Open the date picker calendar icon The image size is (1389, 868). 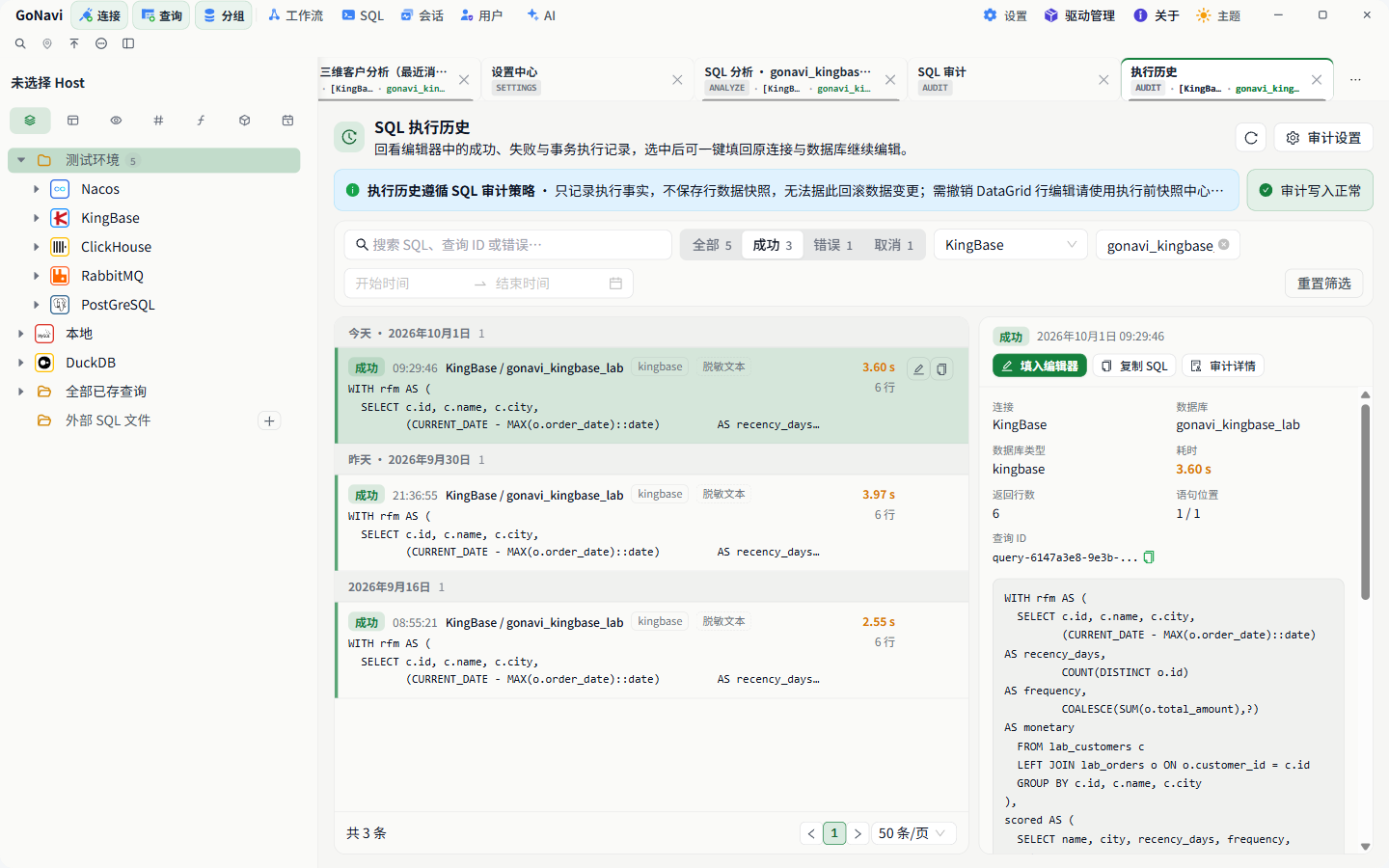coord(615,284)
